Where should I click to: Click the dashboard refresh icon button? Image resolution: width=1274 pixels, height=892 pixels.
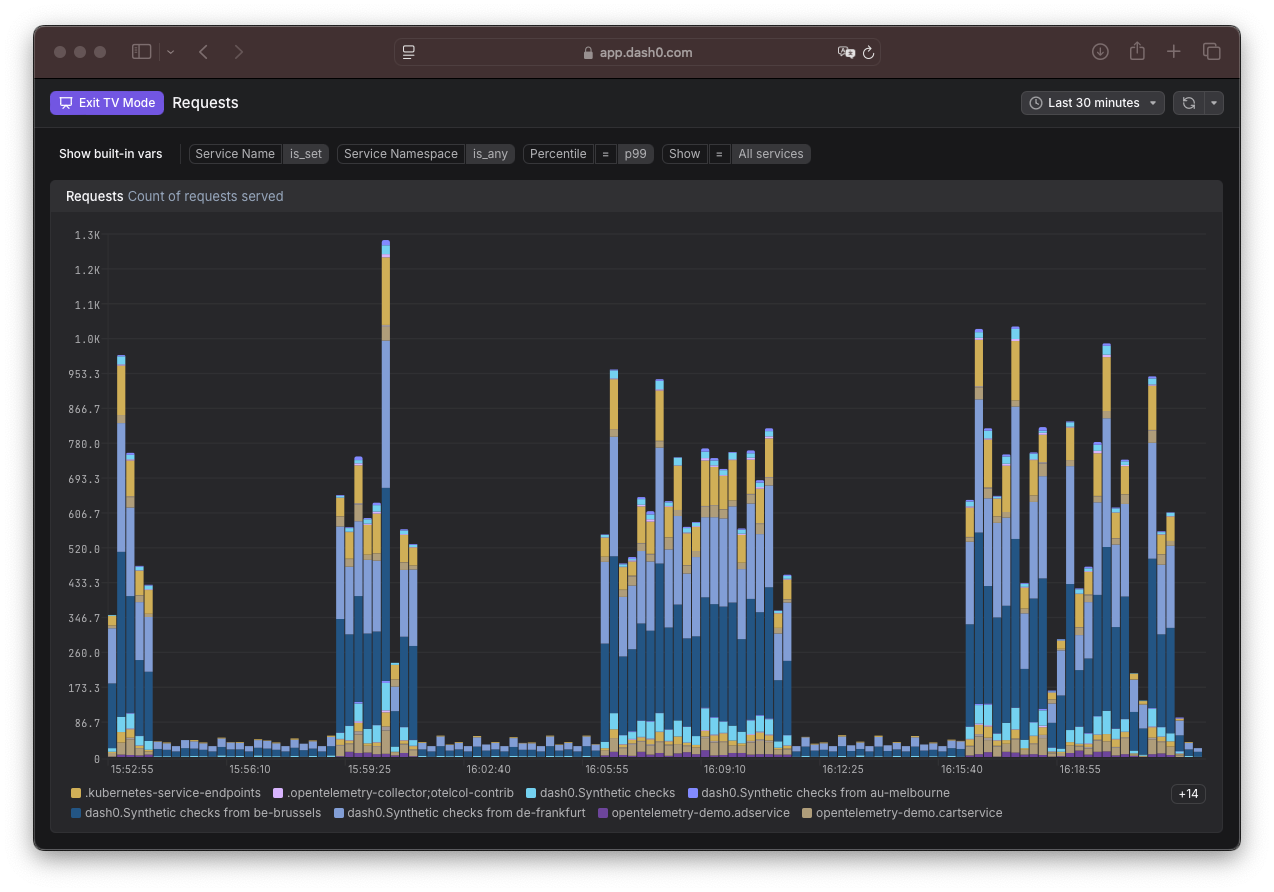pos(1188,103)
